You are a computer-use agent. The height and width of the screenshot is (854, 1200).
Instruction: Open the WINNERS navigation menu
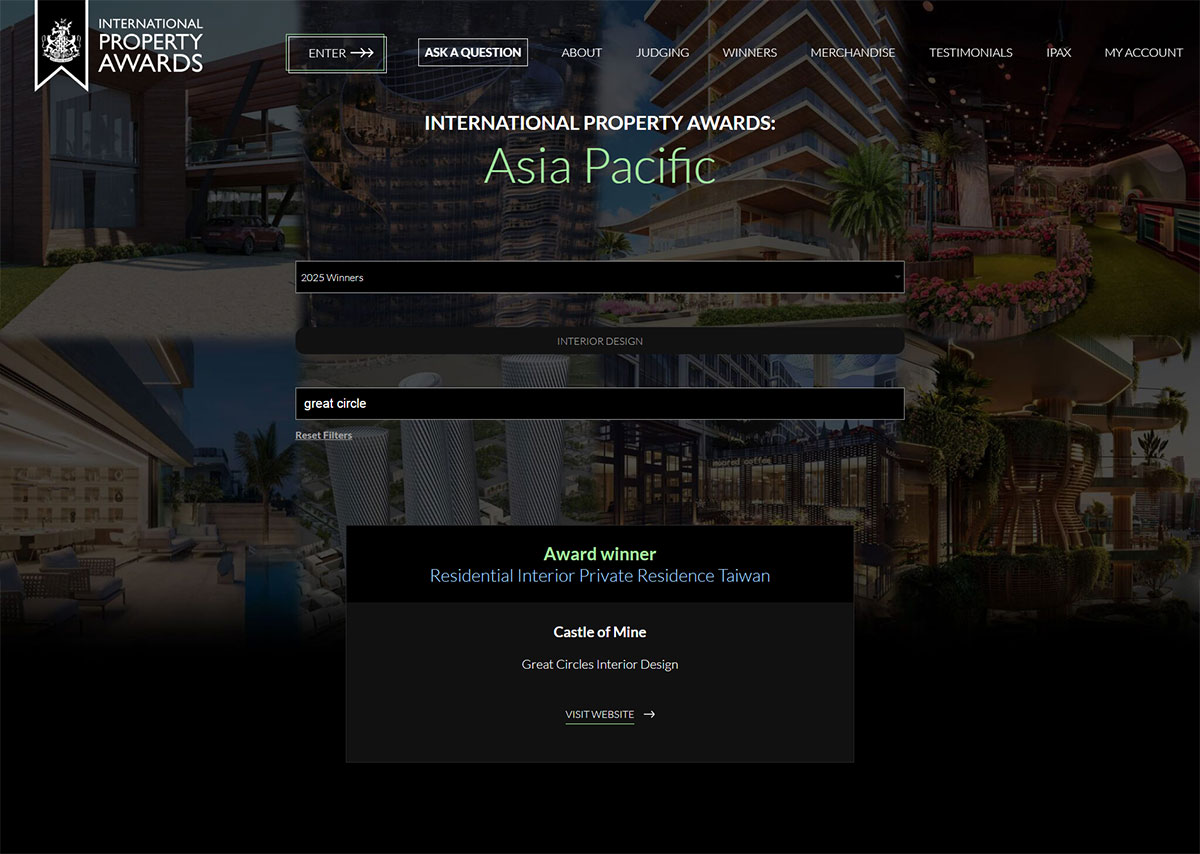click(749, 52)
